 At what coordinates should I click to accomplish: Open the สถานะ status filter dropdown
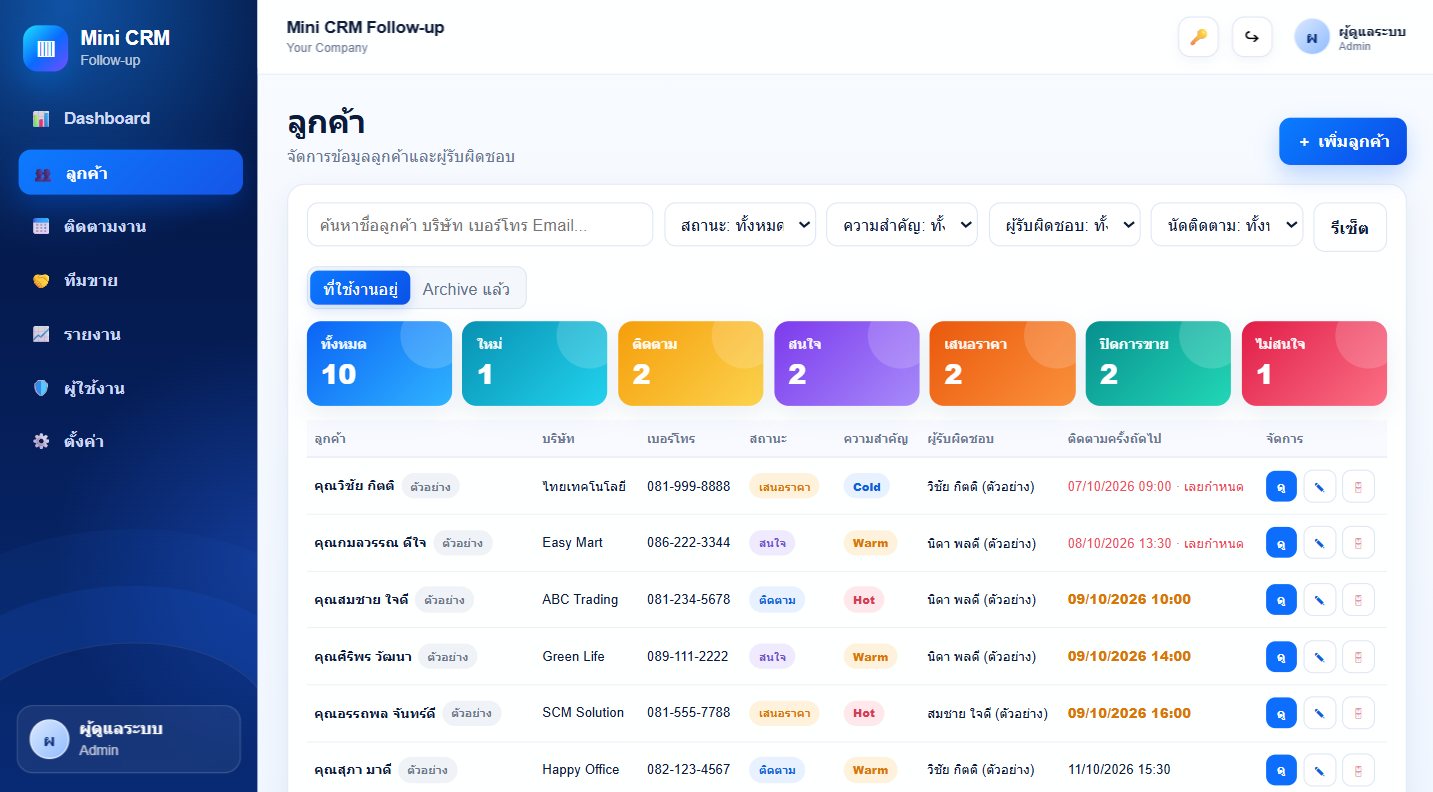click(x=740, y=225)
